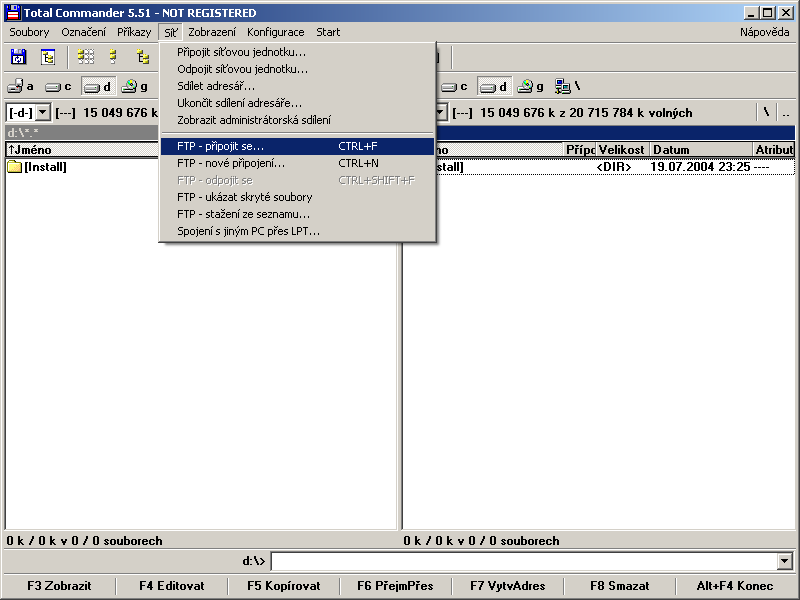Choose Odpojit síťovou jednotku
The image size is (800, 600).
(x=298, y=69)
